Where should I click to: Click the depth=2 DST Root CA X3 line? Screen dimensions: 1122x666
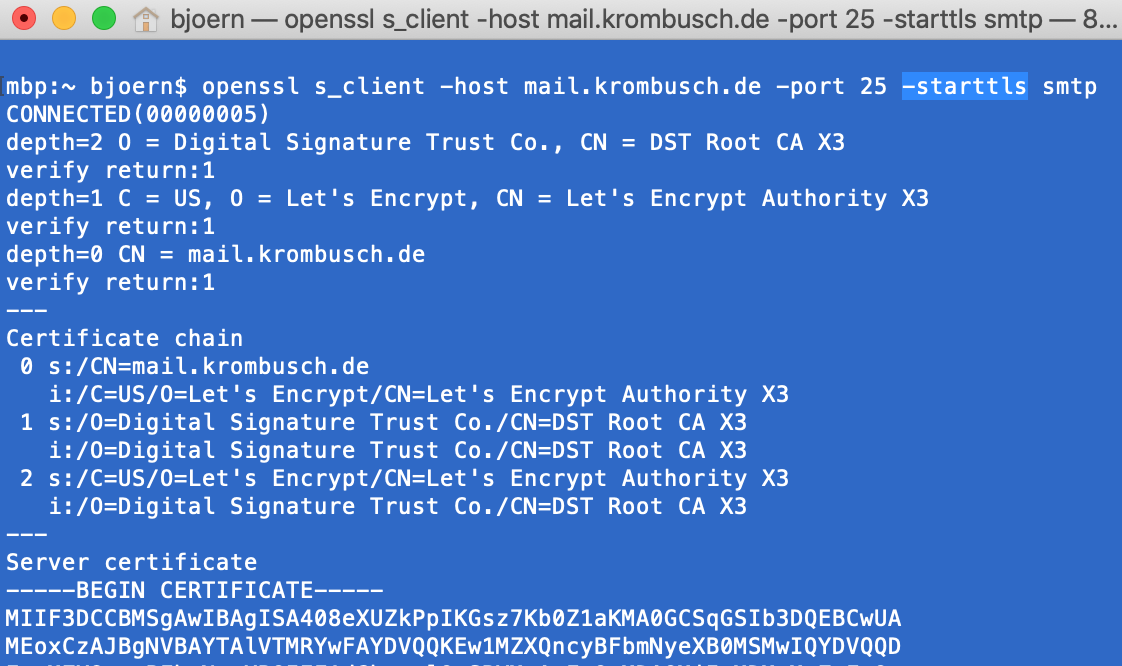426,142
